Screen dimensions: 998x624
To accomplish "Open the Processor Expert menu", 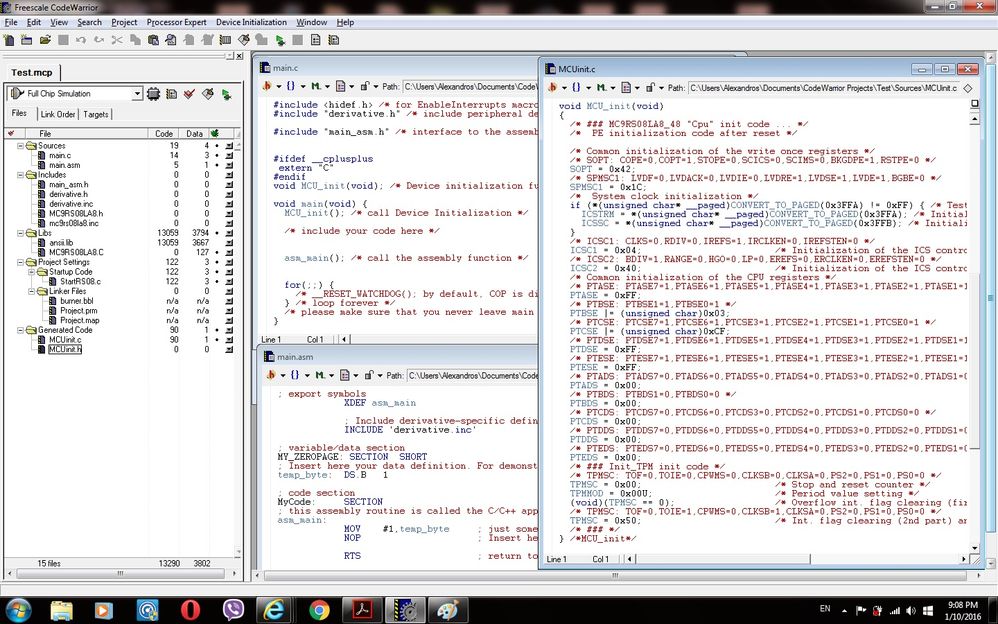I will [176, 22].
